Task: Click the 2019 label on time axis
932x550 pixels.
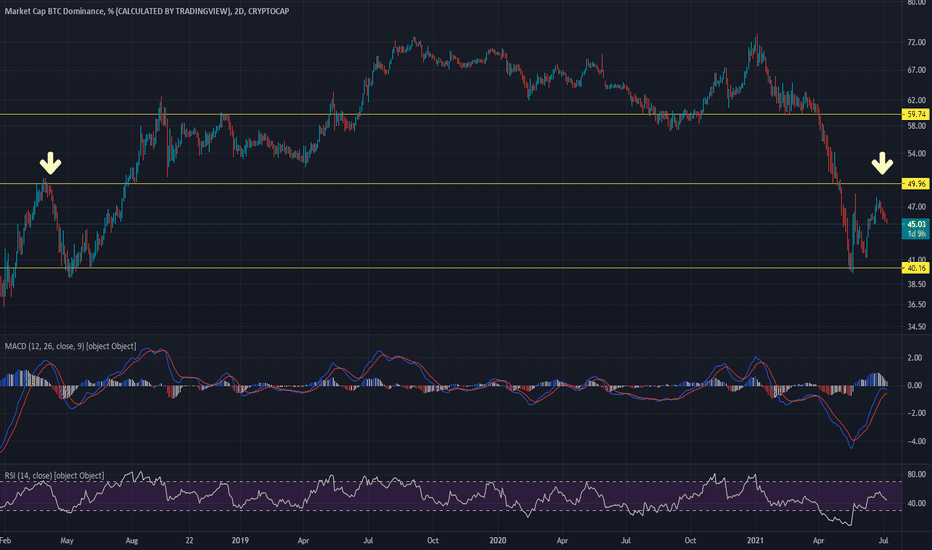Action: click(240, 540)
